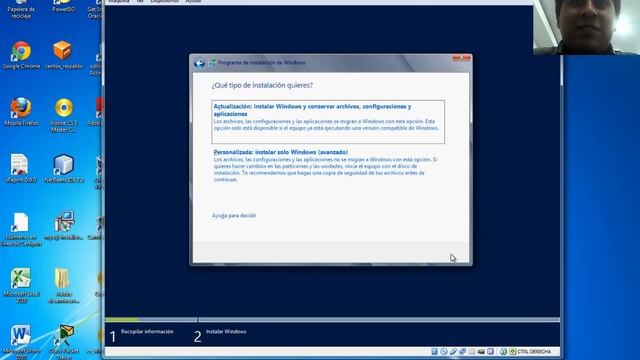640x360 pixels.
Task: Click the Instalar Windows step label
Action: pos(226,332)
